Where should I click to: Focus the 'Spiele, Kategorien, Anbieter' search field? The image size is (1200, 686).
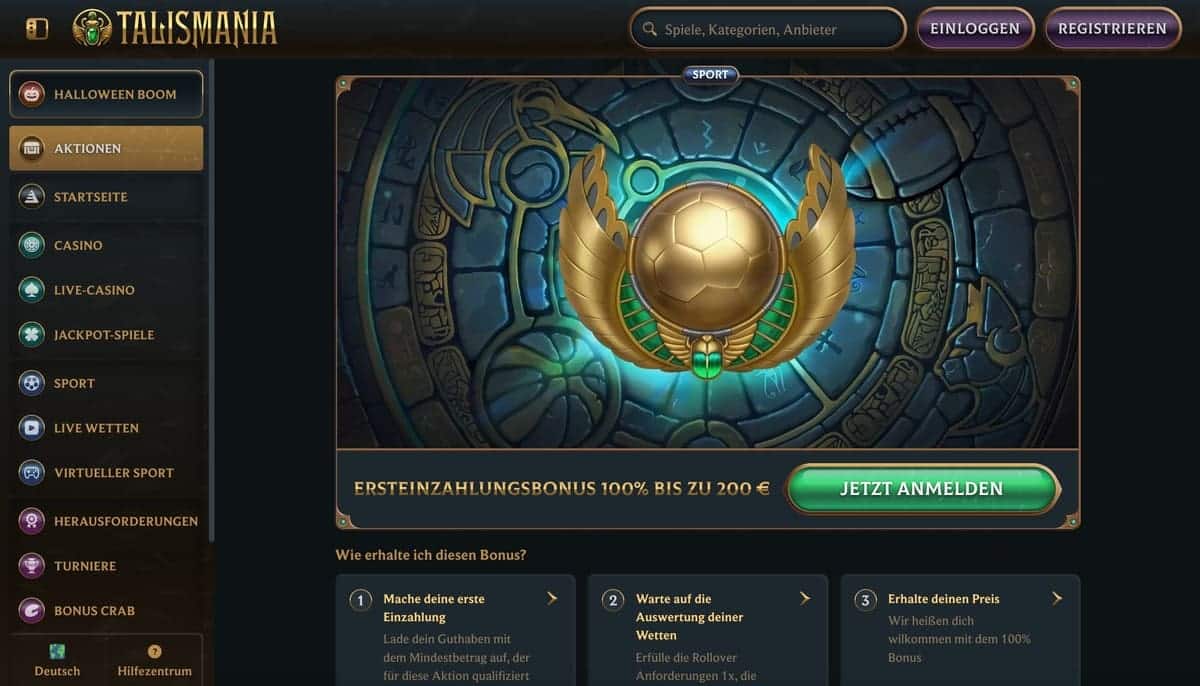click(768, 29)
